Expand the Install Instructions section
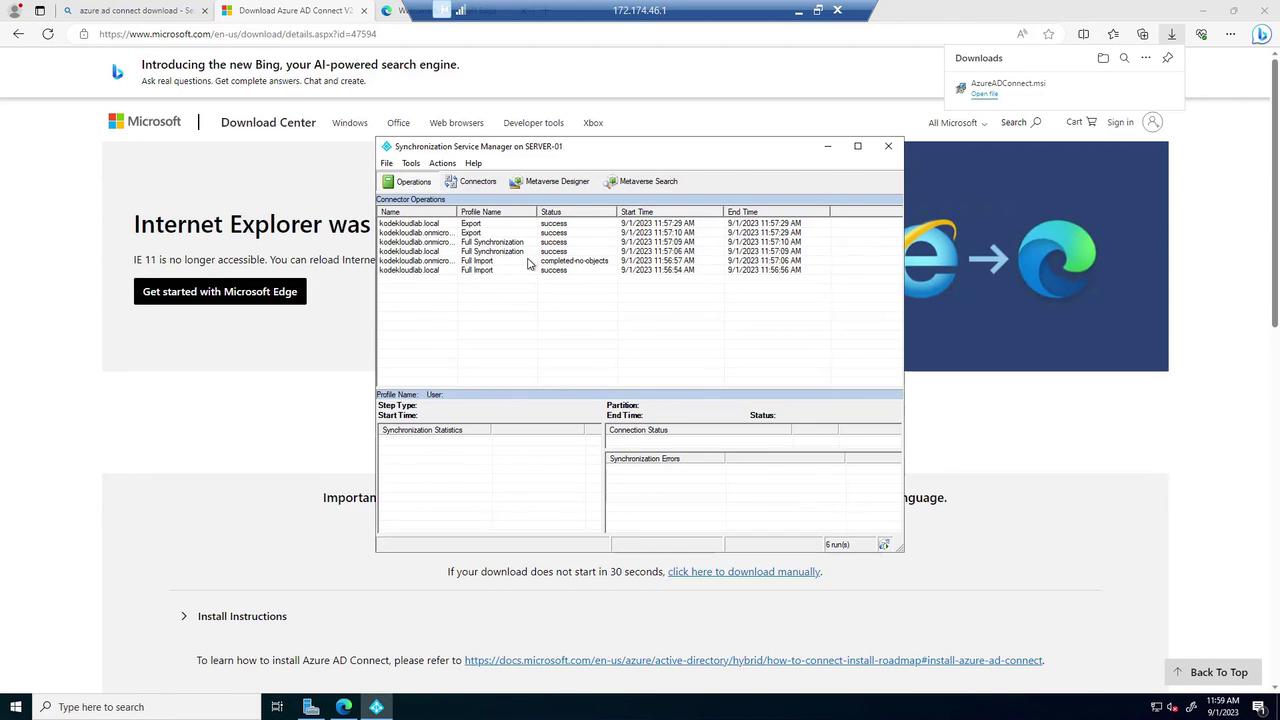The width and height of the screenshot is (1280, 720). (234, 616)
